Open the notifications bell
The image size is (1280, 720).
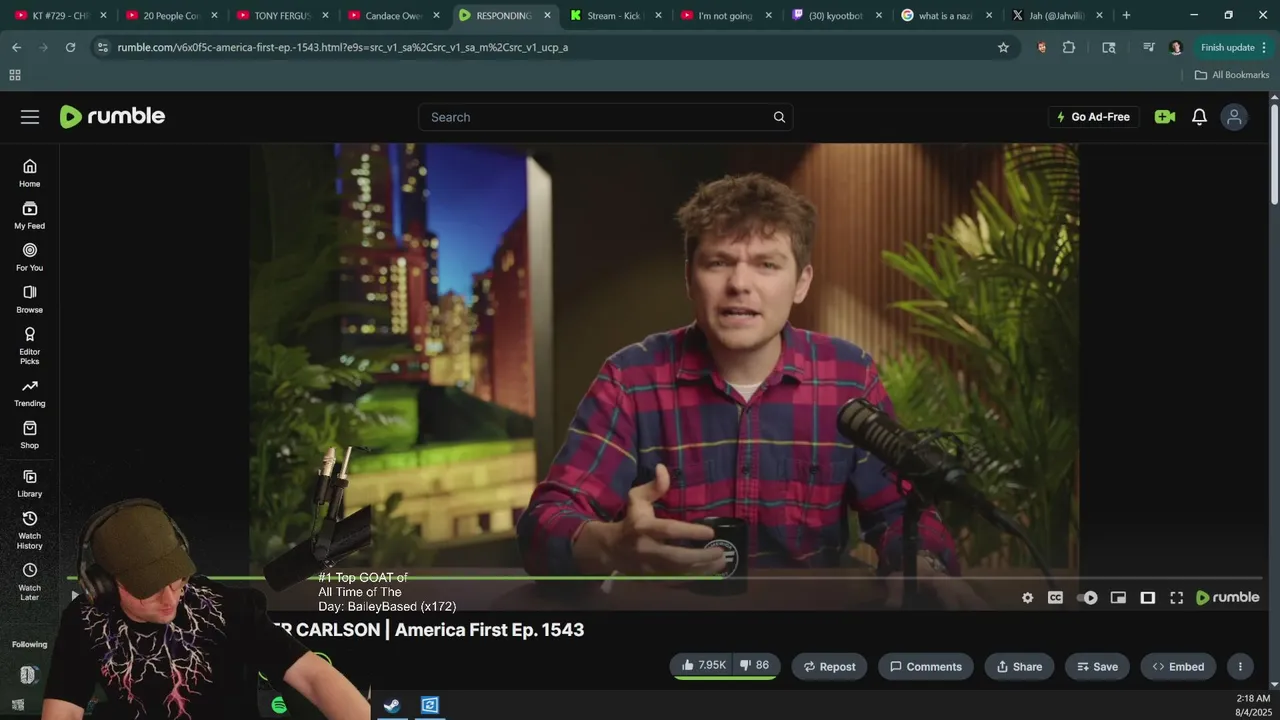pyautogui.click(x=1199, y=117)
